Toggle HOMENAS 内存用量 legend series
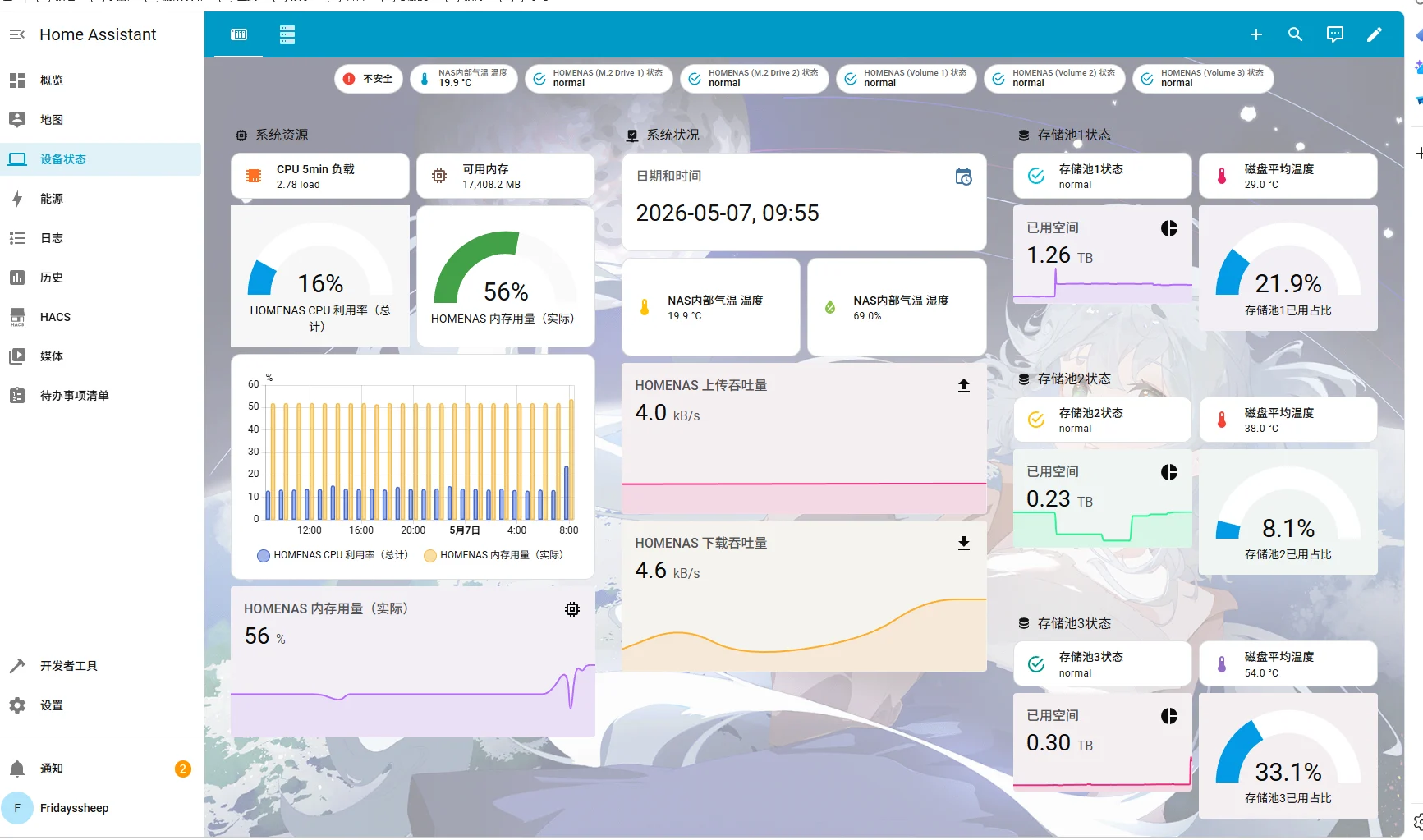This screenshot has width=1423, height=840. [493, 555]
